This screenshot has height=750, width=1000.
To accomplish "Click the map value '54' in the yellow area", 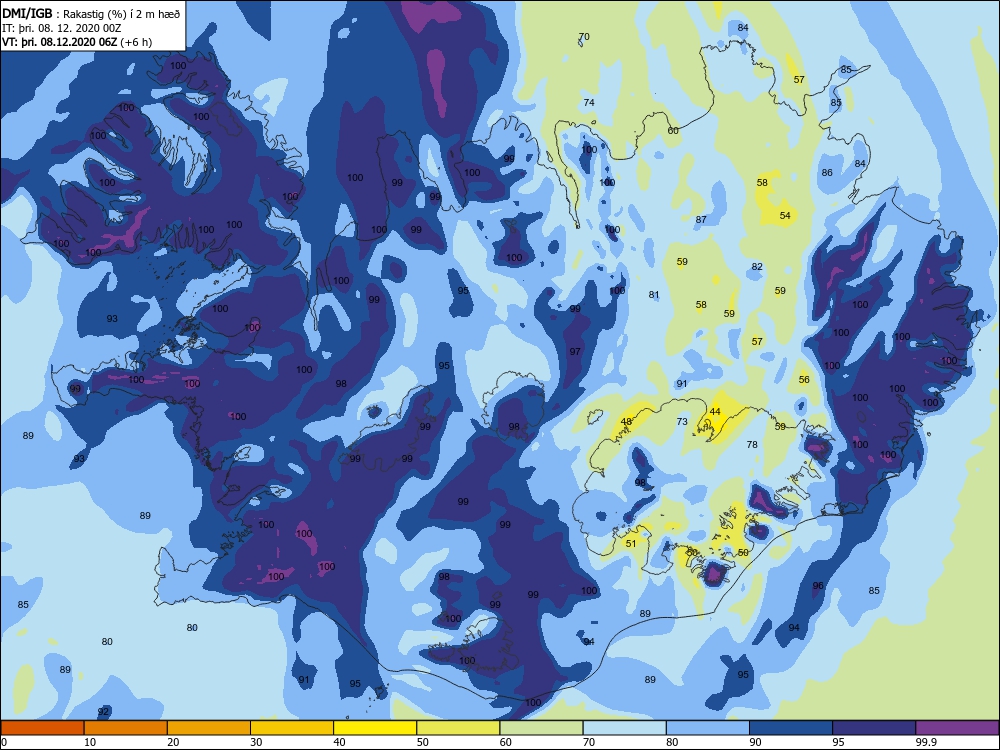I will pyautogui.click(x=785, y=216).
